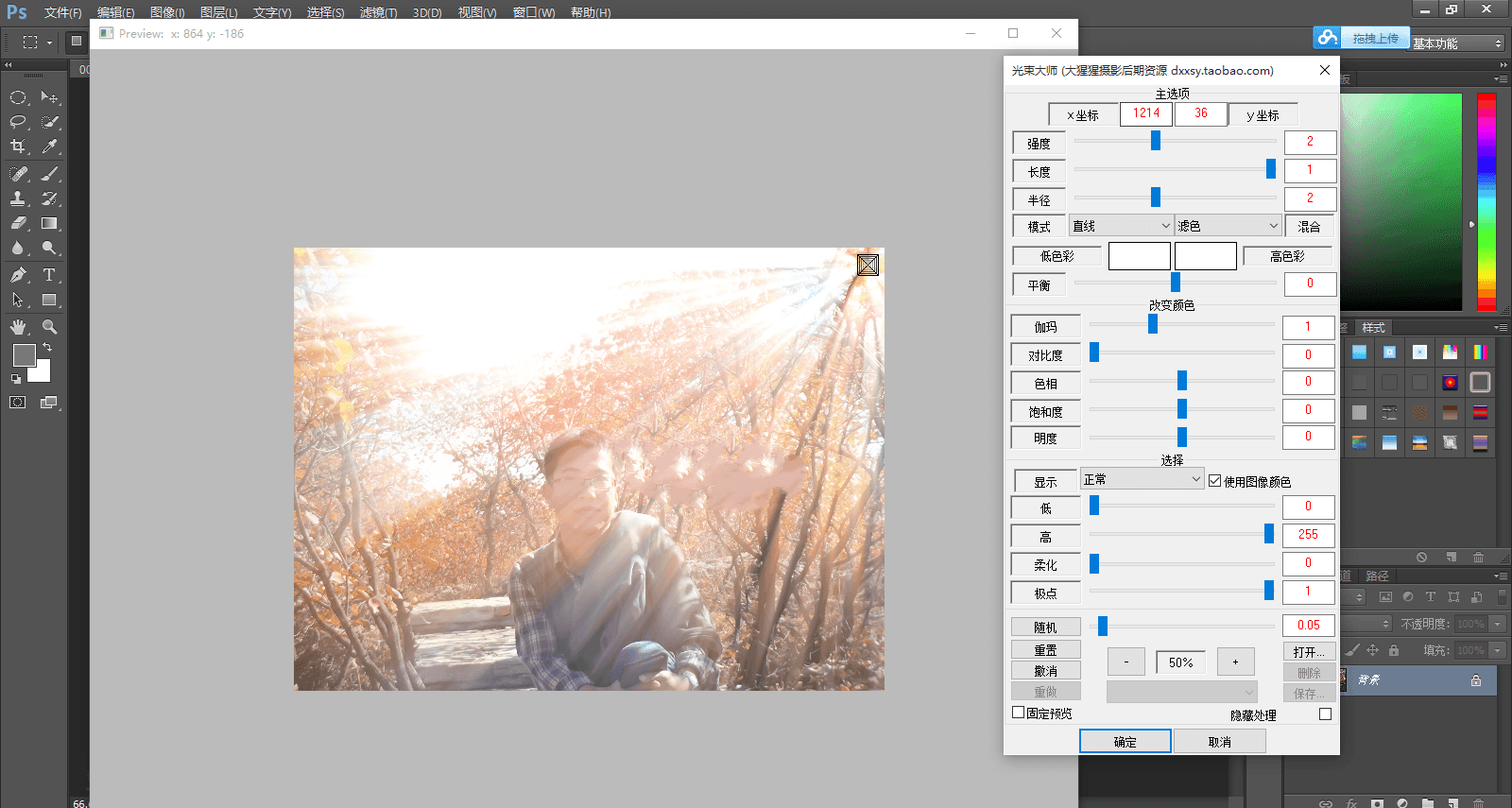1512x808 pixels.
Task: Select the Pen tool
Action: point(18,275)
